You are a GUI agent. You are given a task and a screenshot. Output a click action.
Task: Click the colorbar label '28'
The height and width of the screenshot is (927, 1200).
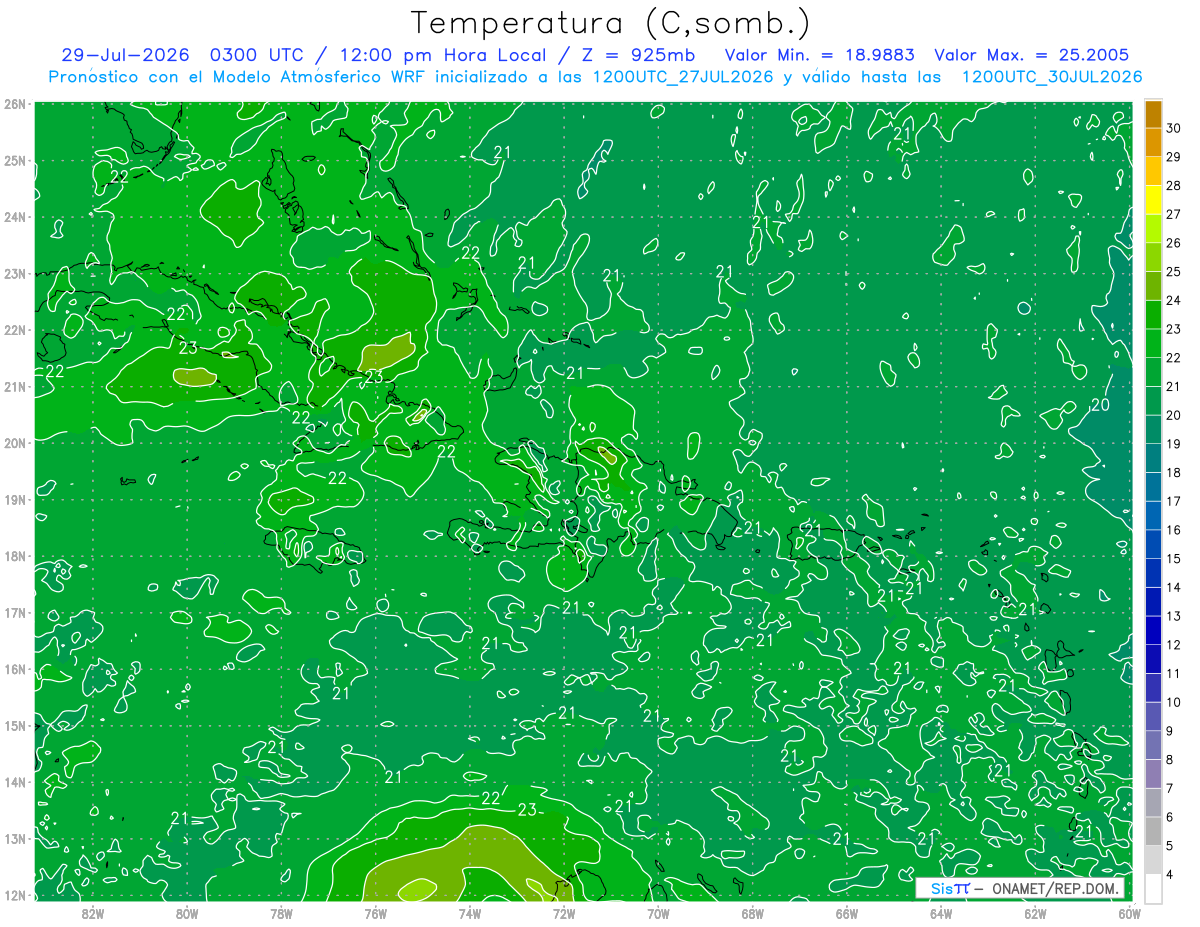tap(1174, 185)
